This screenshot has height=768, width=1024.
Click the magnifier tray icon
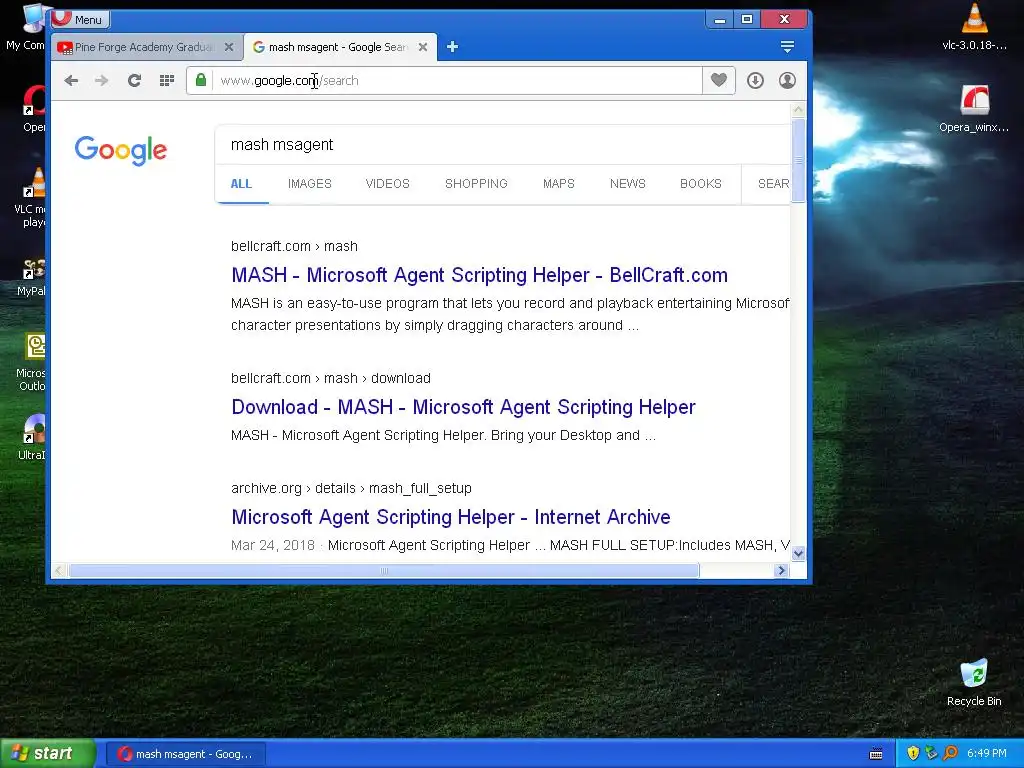[950, 754]
